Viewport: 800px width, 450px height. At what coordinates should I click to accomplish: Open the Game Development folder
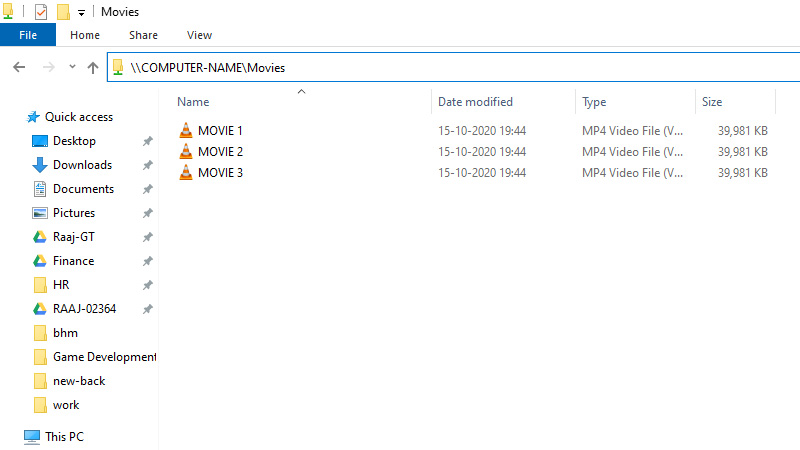(x=105, y=357)
